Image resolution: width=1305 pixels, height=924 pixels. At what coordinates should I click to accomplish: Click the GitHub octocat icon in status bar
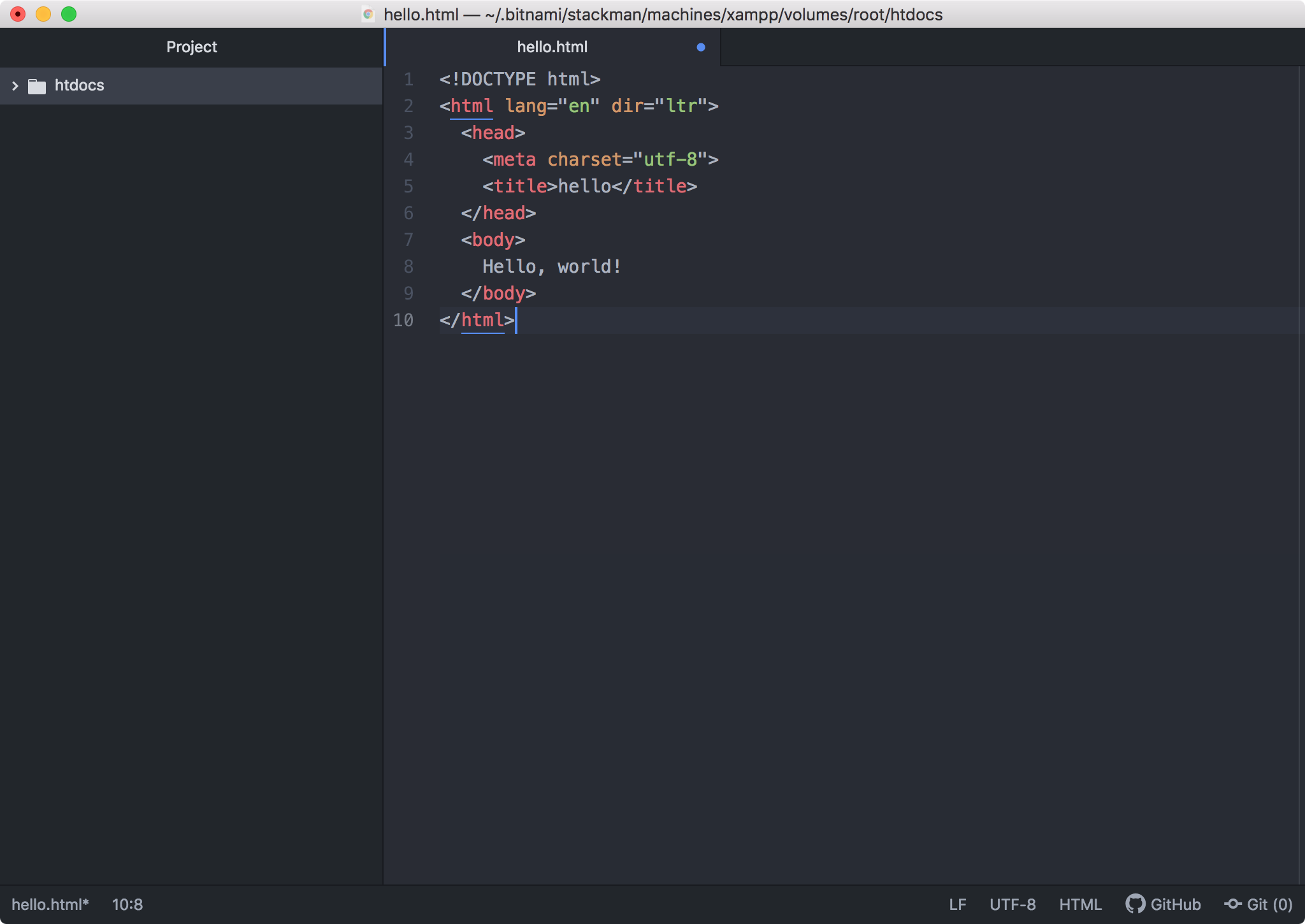[x=1135, y=904]
